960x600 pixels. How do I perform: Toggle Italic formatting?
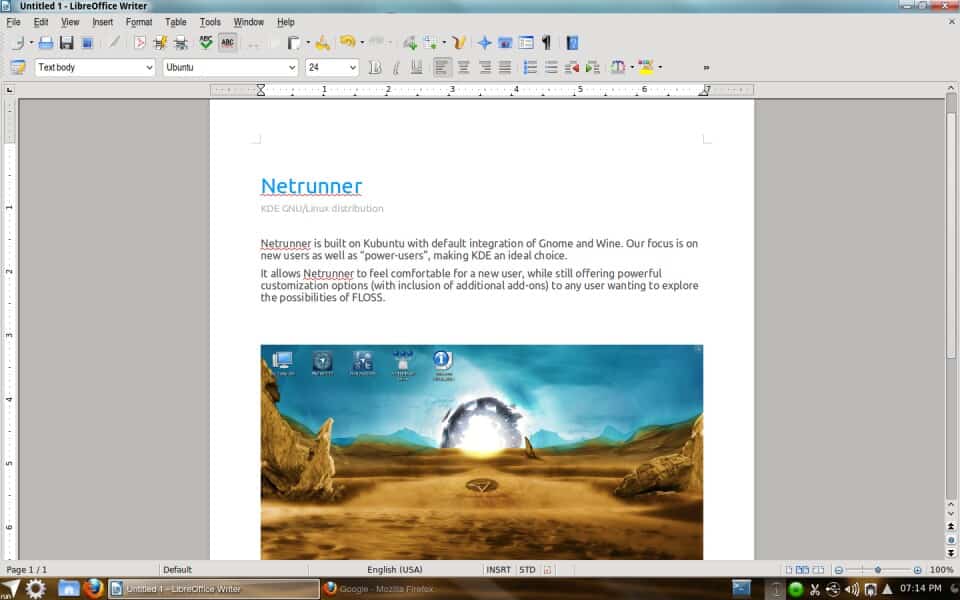coord(396,67)
